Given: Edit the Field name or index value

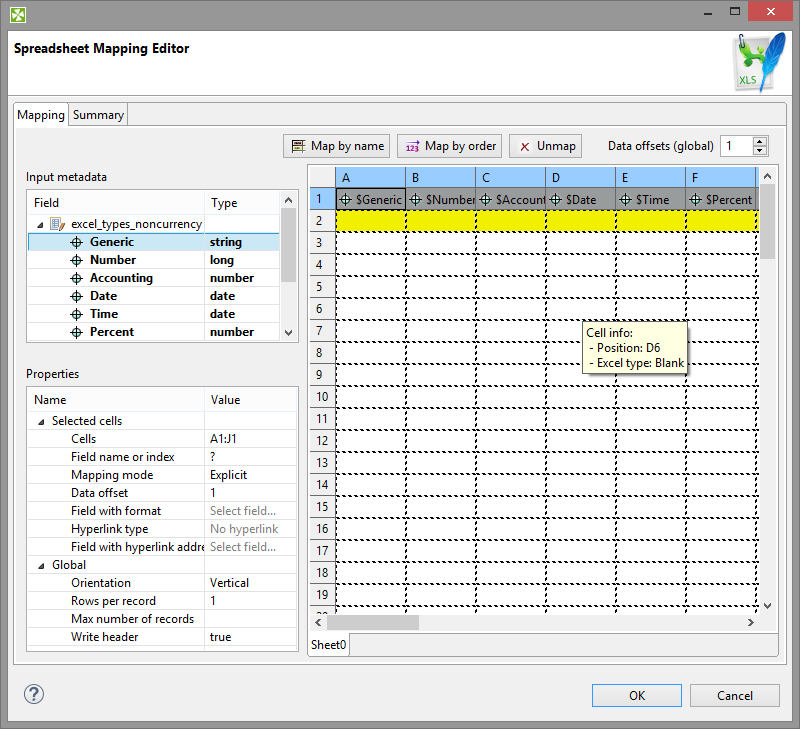Looking at the screenshot, I should point(250,457).
